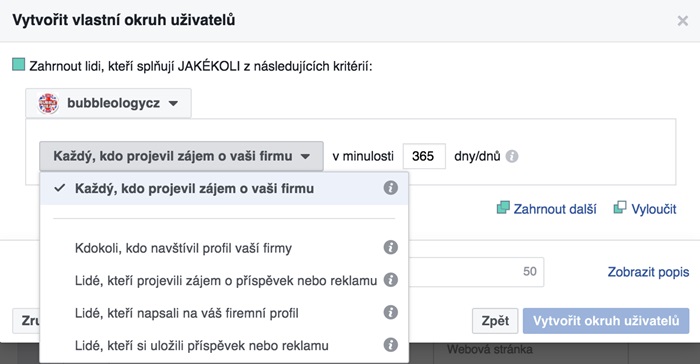Collapse the 'Každý, kdo projevil zájem o vaši firmu' dropdown

[x=181, y=156]
